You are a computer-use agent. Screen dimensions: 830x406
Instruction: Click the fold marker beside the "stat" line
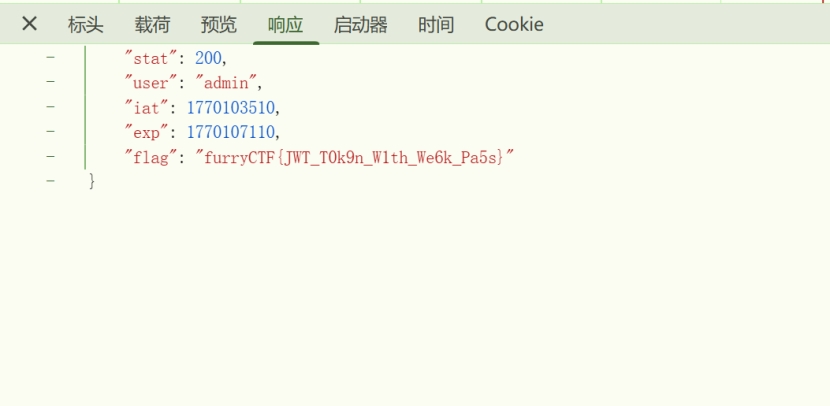tap(50, 58)
